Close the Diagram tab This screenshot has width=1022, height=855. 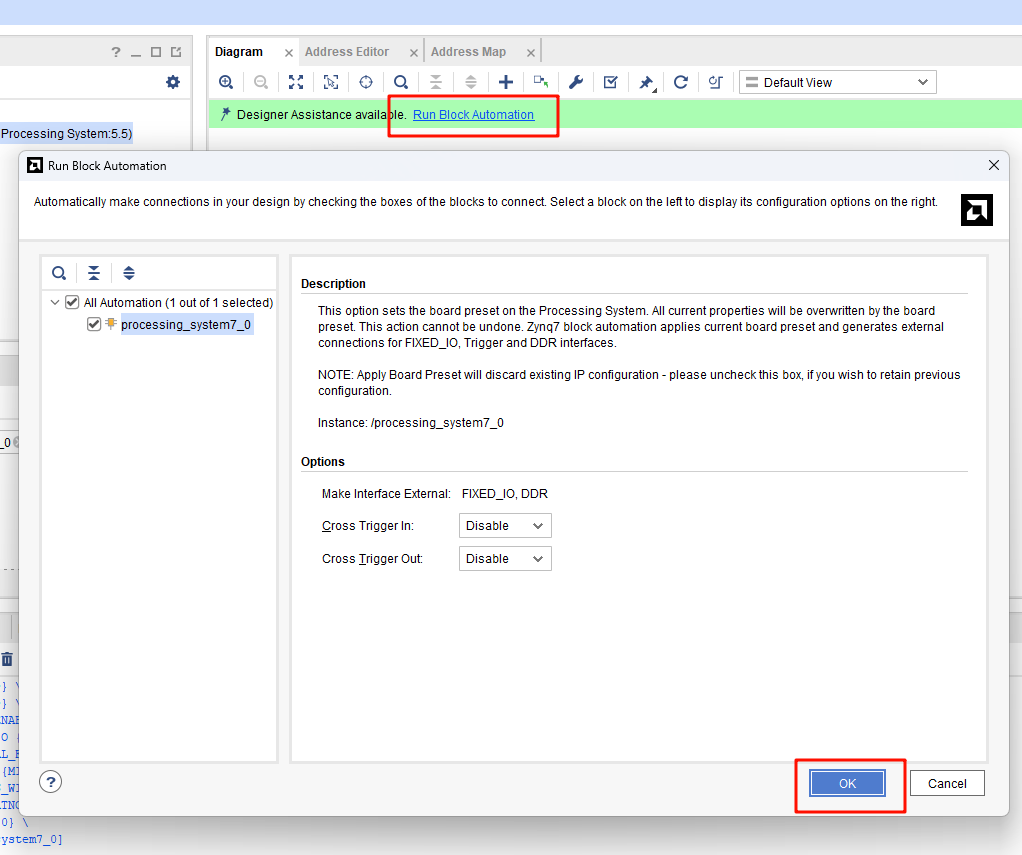289,53
